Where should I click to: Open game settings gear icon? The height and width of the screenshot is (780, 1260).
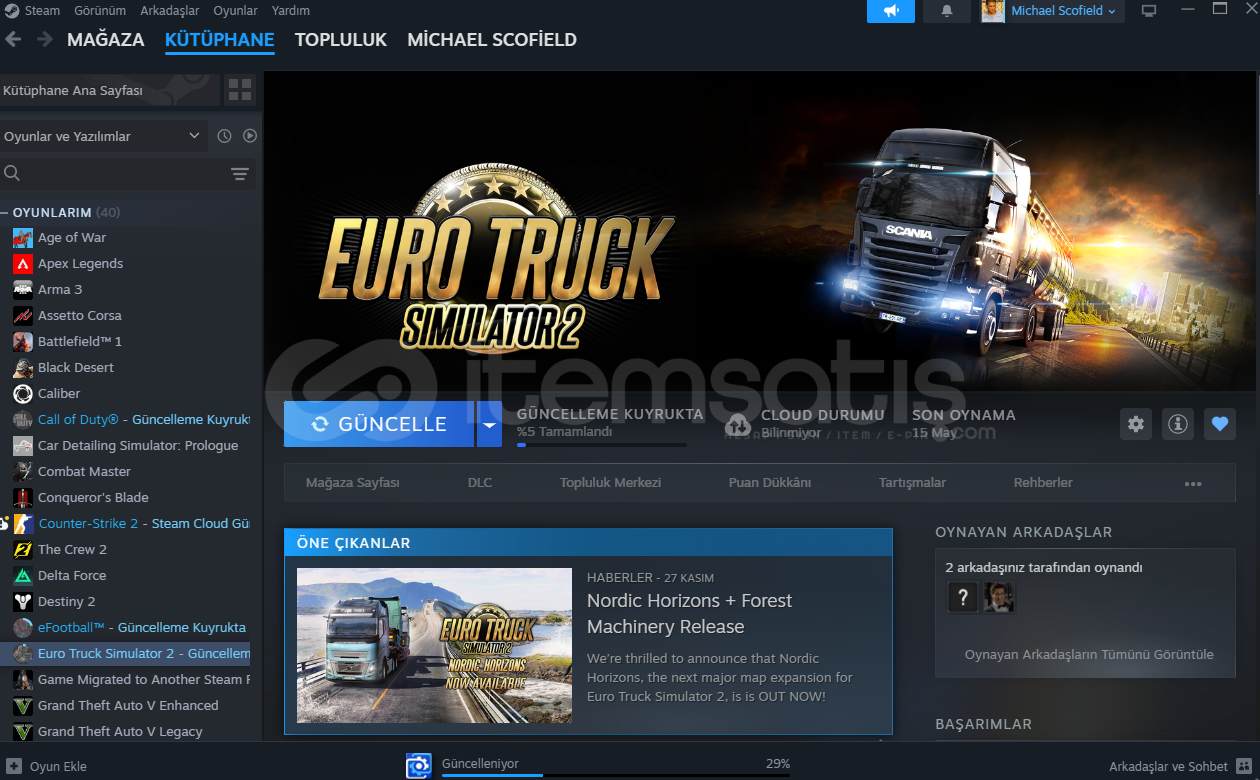click(x=1136, y=424)
